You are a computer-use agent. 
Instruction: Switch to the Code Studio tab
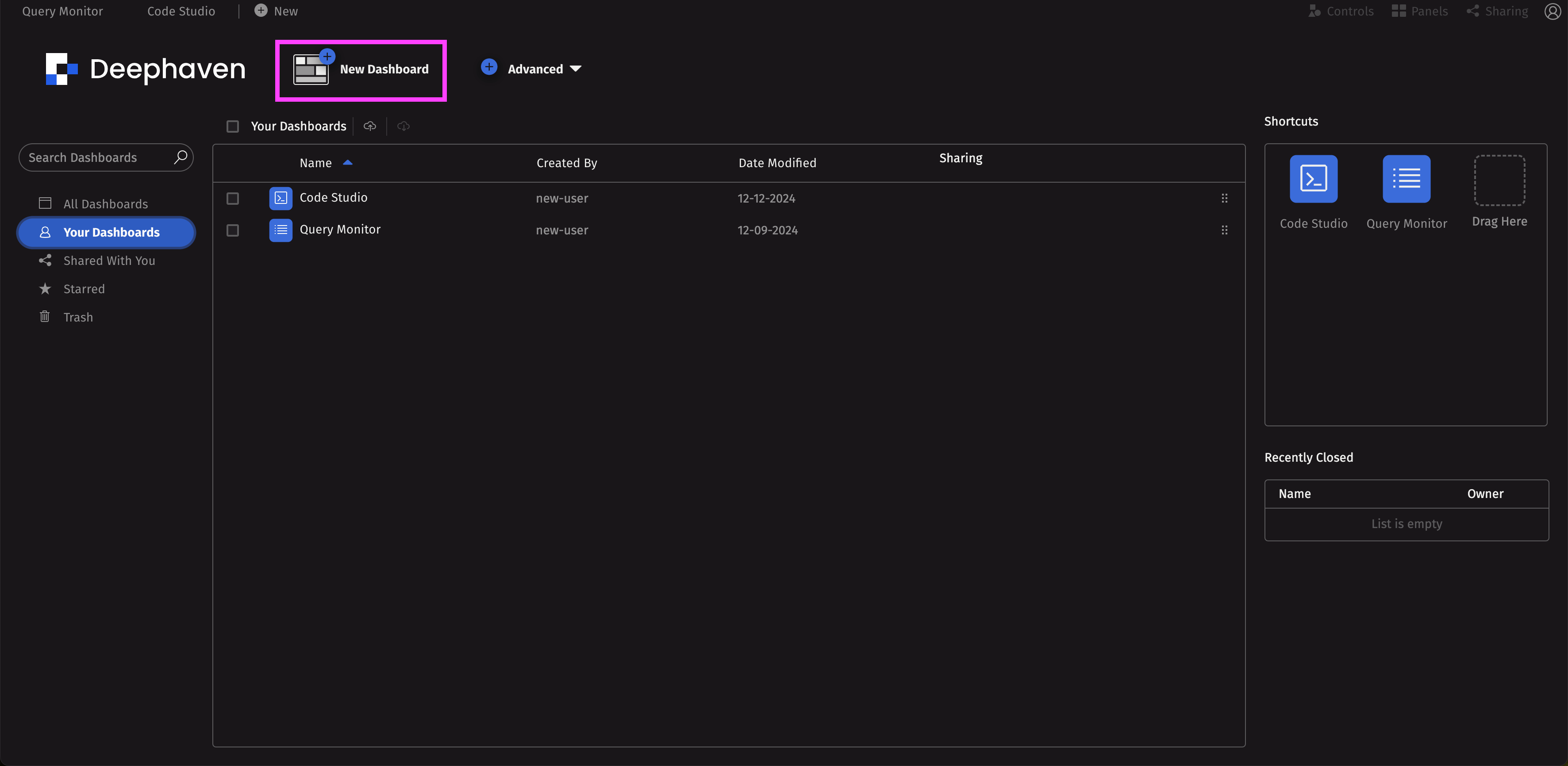181,11
